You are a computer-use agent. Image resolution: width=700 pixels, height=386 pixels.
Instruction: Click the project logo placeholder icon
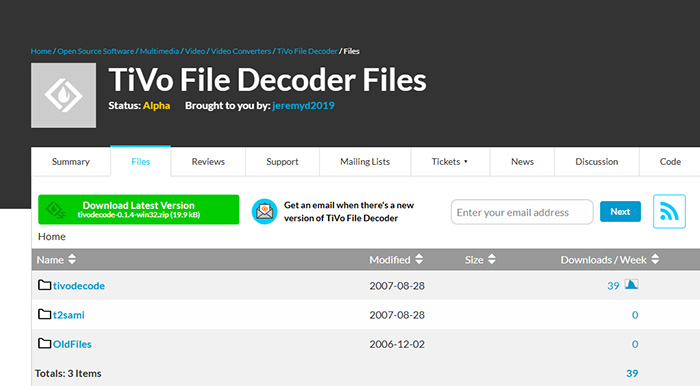tap(63, 95)
